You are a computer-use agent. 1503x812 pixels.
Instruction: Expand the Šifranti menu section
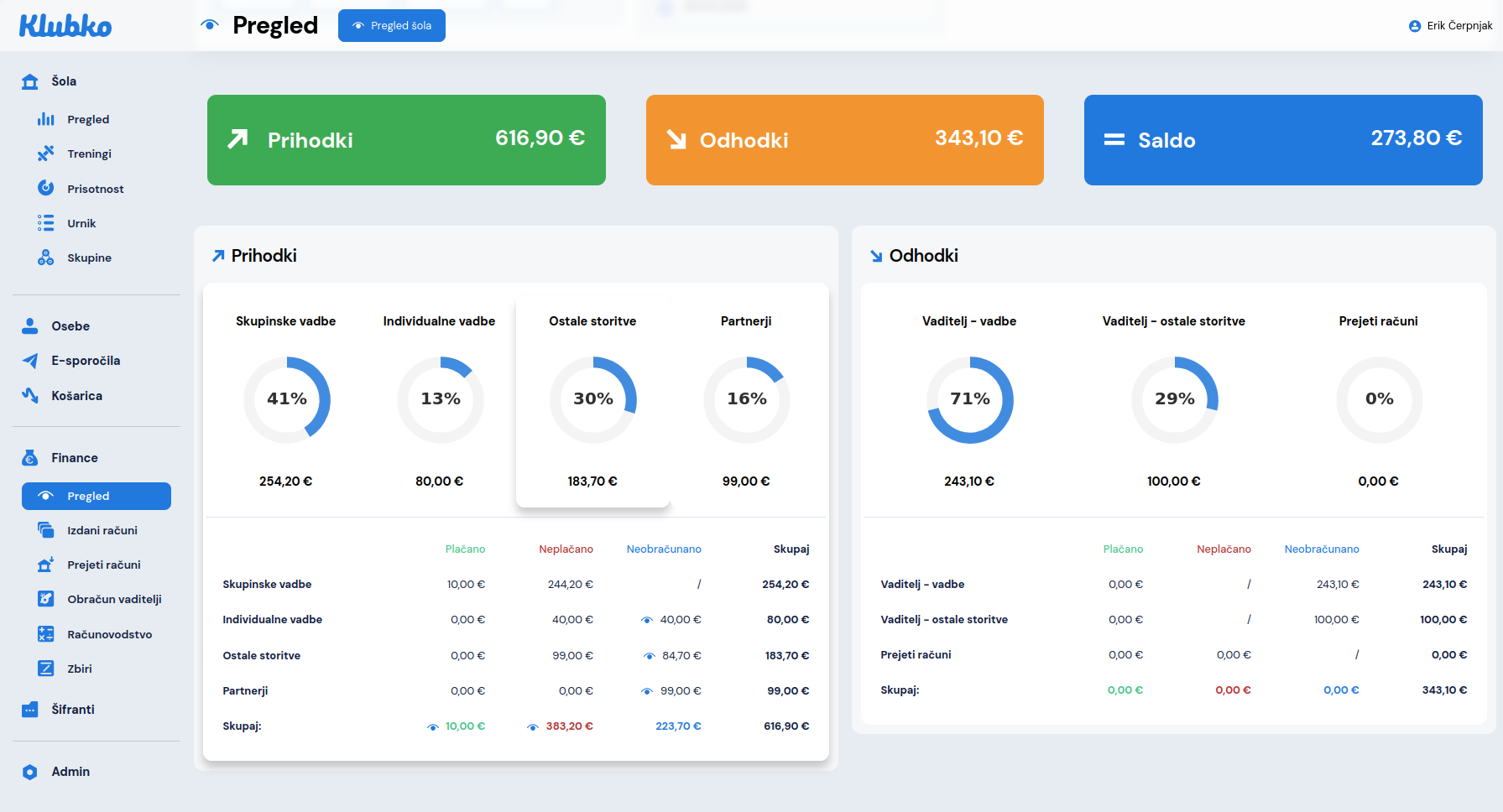(x=73, y=710)
